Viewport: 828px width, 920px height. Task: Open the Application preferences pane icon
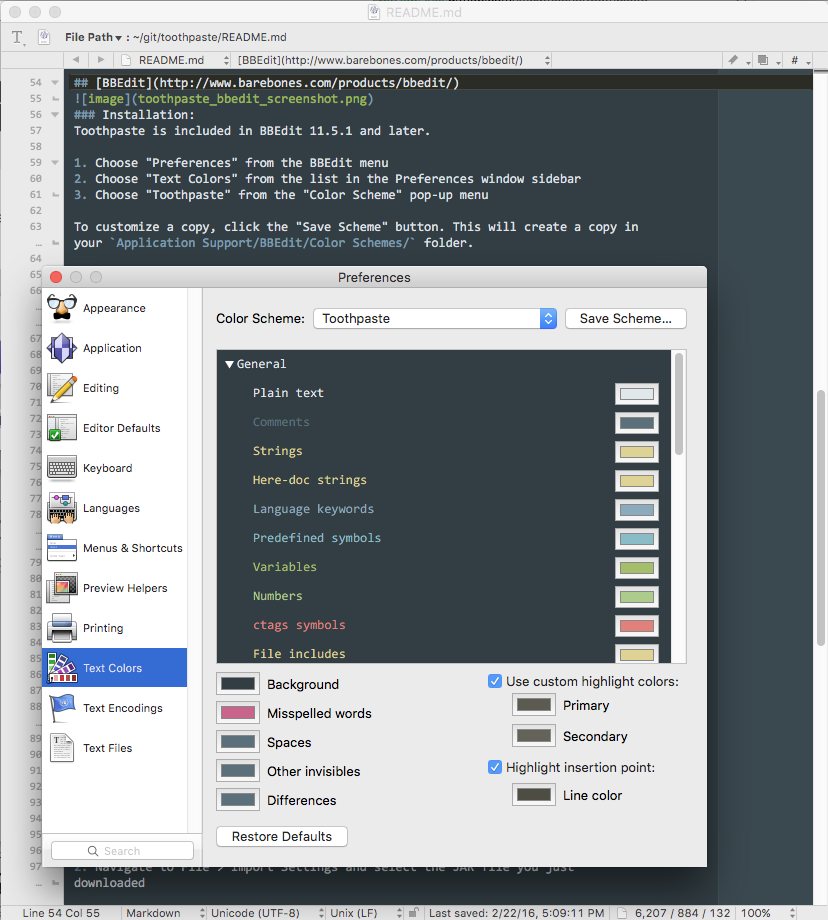pos(62,349)
